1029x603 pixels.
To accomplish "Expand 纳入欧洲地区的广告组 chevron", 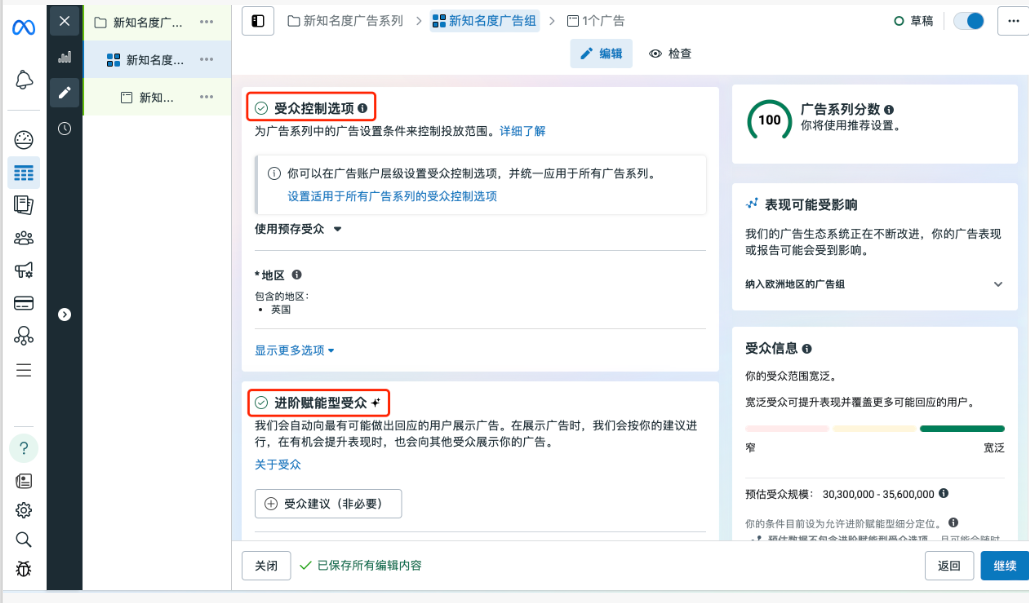I will coord(997,284).
